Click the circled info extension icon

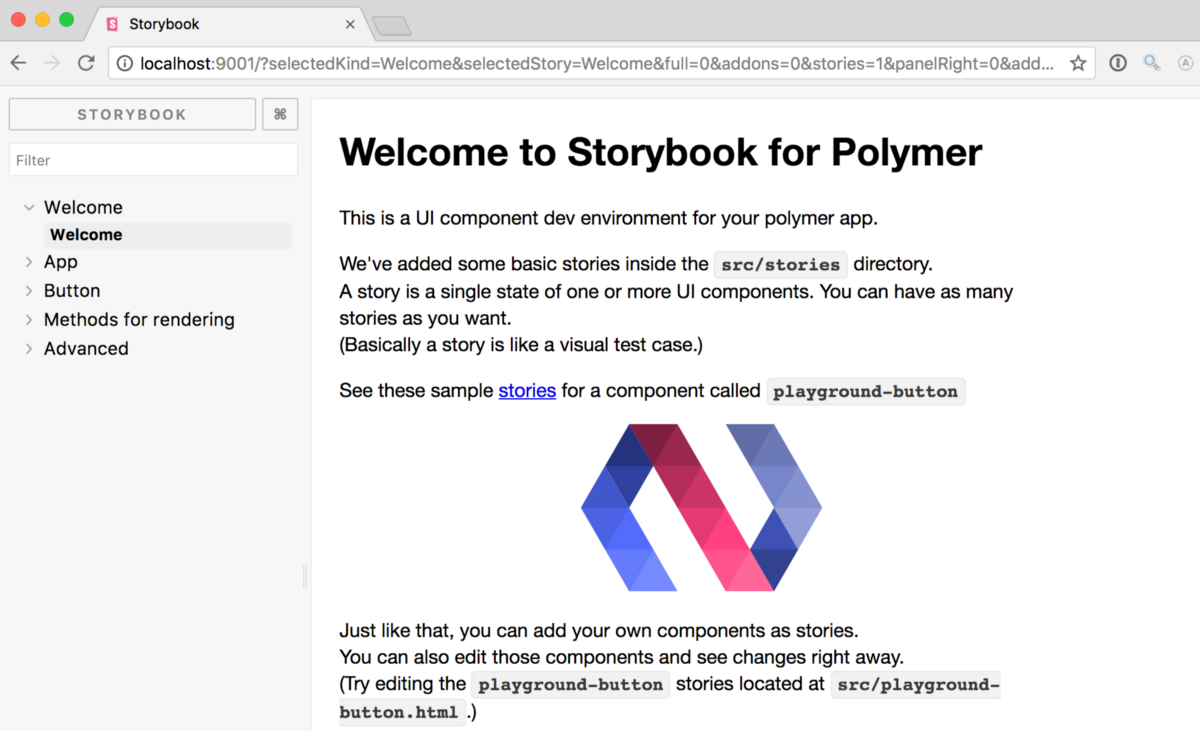coord(1118,63)
